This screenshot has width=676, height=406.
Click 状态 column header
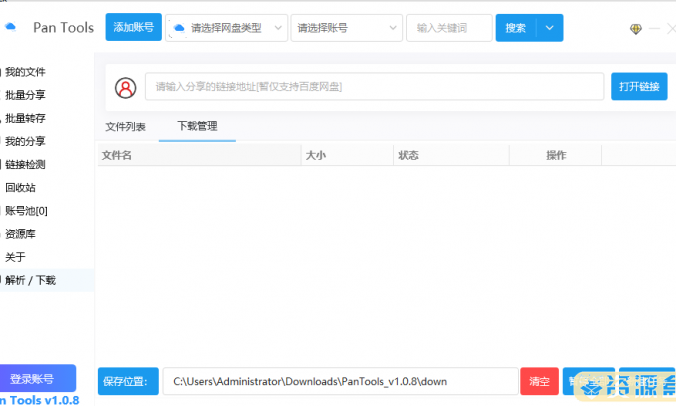(x=451, y=155)
